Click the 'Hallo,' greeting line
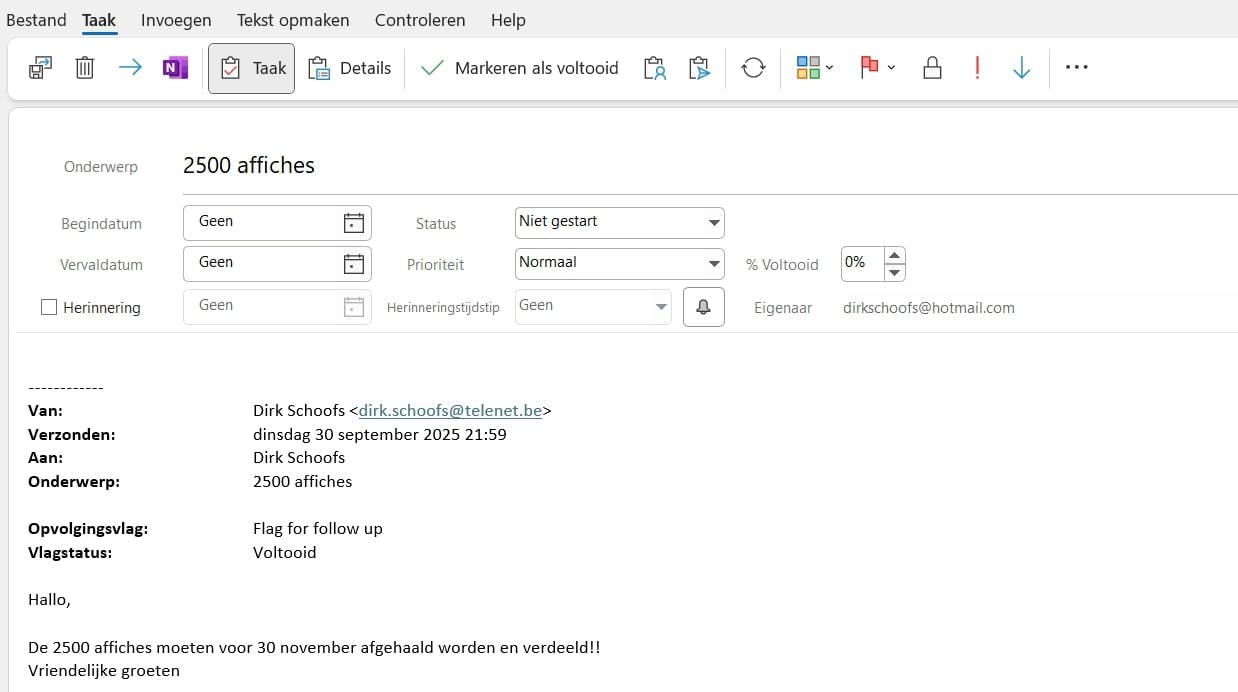Viewport: 1238px width, 692px height. click(50, 600)
